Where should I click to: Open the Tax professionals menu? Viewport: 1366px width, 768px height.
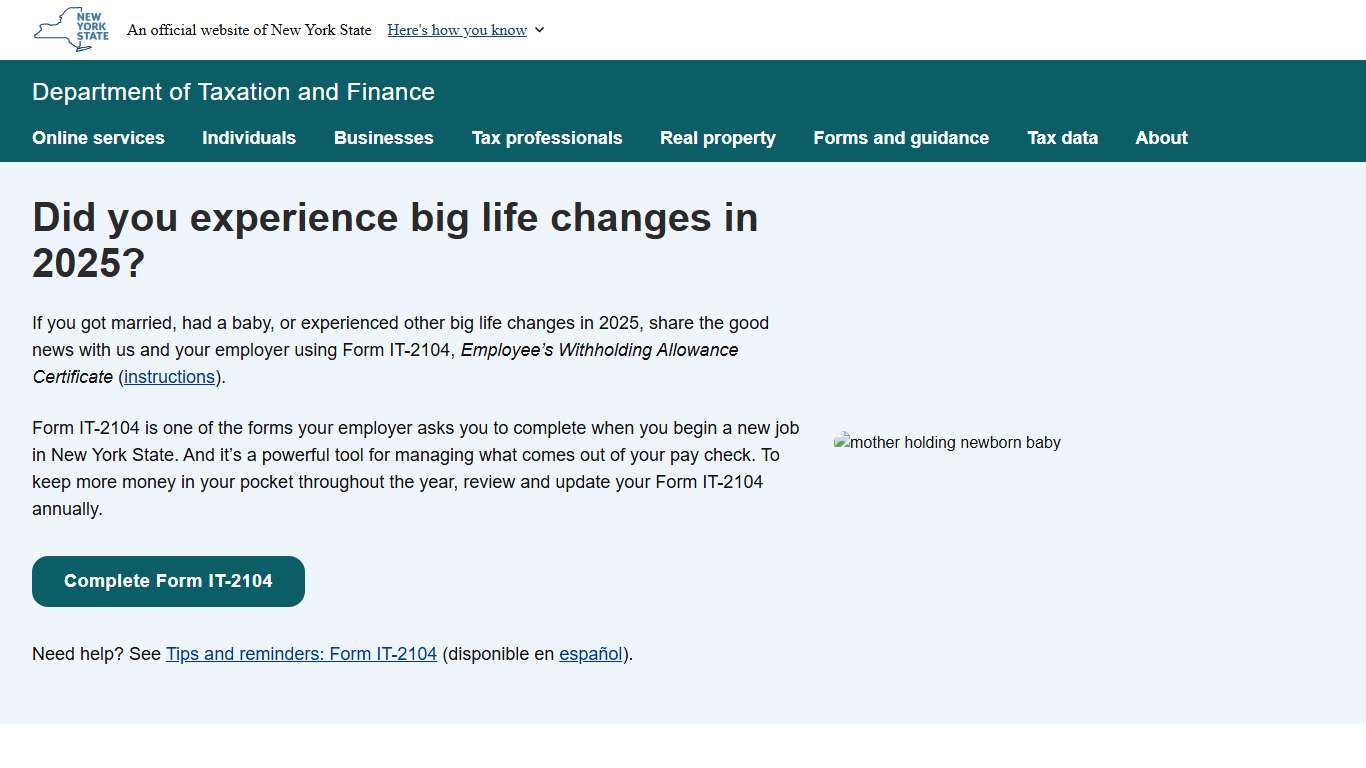(x=547, y=138)
